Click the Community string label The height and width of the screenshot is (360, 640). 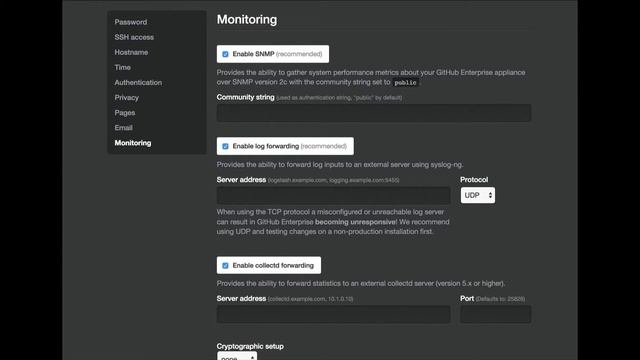(x=245, y=97)
